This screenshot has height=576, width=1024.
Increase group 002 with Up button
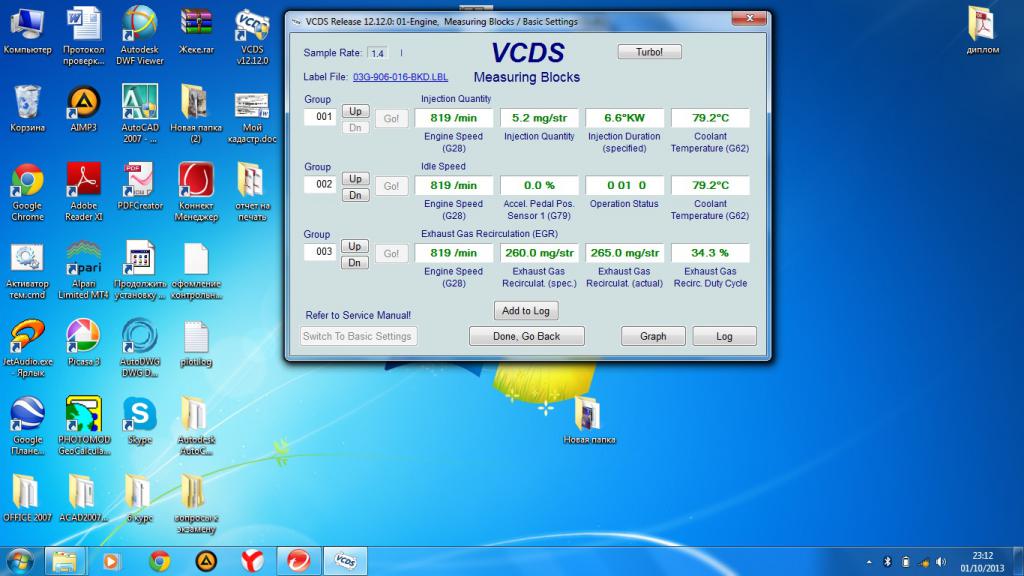tap(355, 178)
